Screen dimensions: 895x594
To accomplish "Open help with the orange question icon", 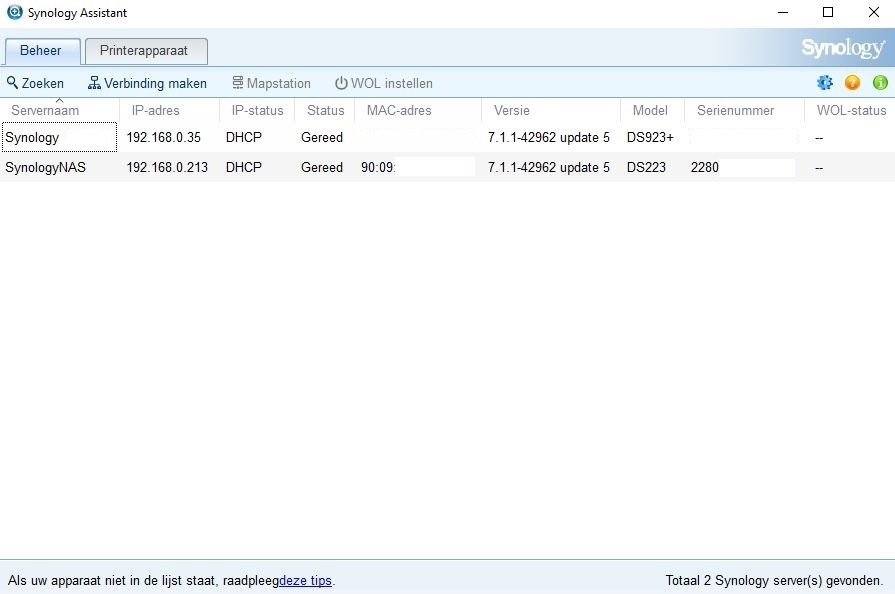I will point(852,83).
